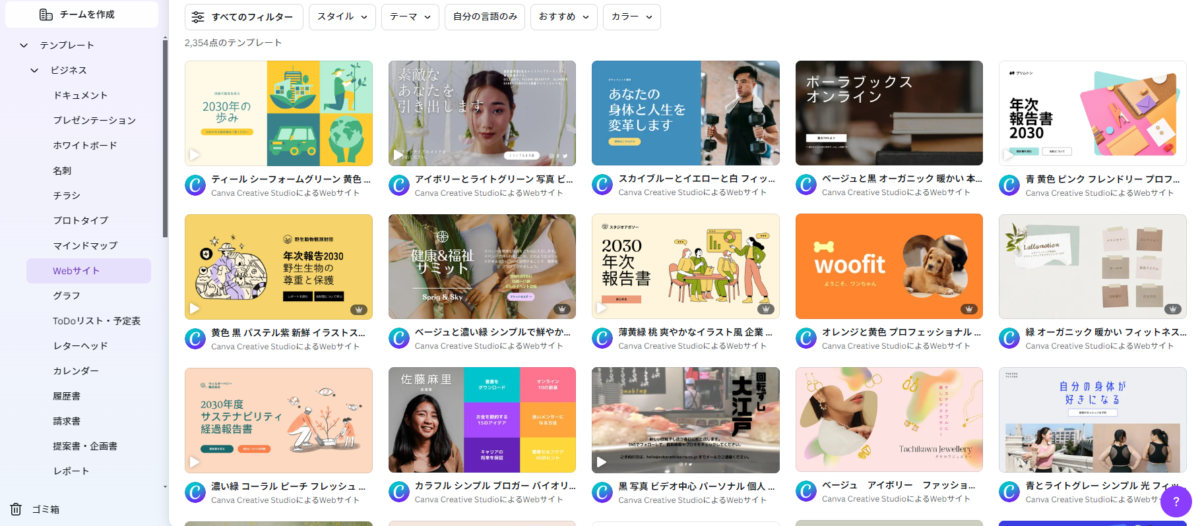Screen dimensions: 1200x526
Task: Click play icon on 大江戸 video template
Action: tap(601, 462)
